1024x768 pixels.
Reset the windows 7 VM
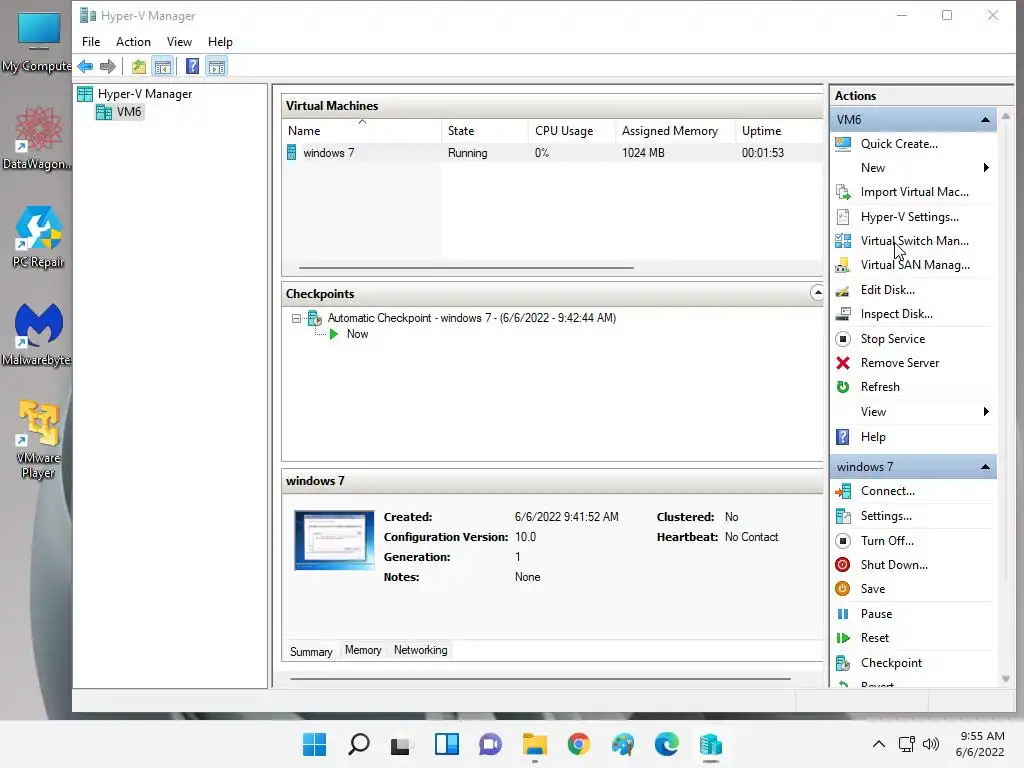coord(874,638)
